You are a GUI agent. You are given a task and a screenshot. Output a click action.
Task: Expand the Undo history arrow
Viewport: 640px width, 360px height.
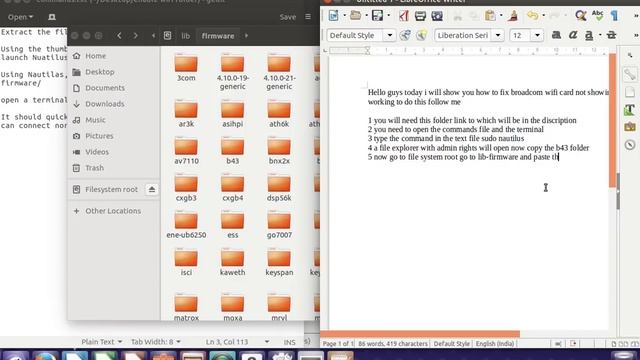[543, 16]
